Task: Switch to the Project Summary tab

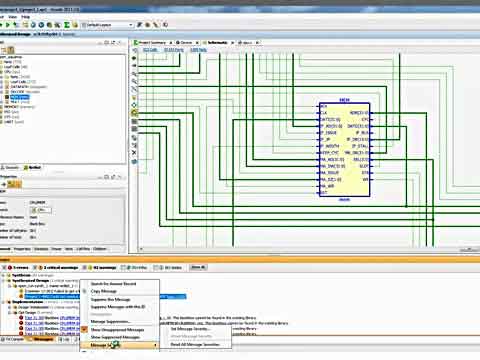Action: coord(152,43)
